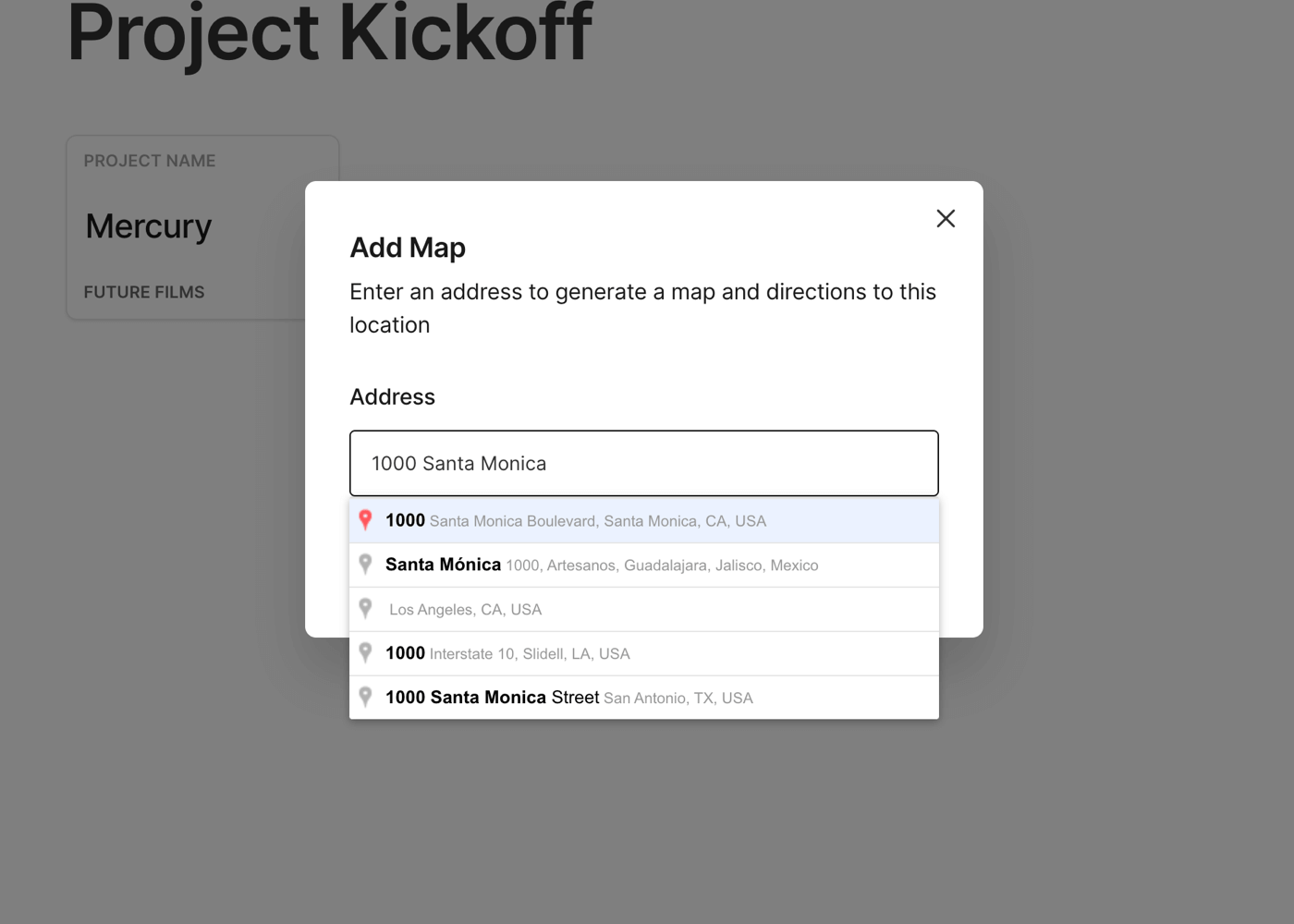
Task: Choose 1000 Santa Monica Street, San Antonio
Action: pos(568,699)
